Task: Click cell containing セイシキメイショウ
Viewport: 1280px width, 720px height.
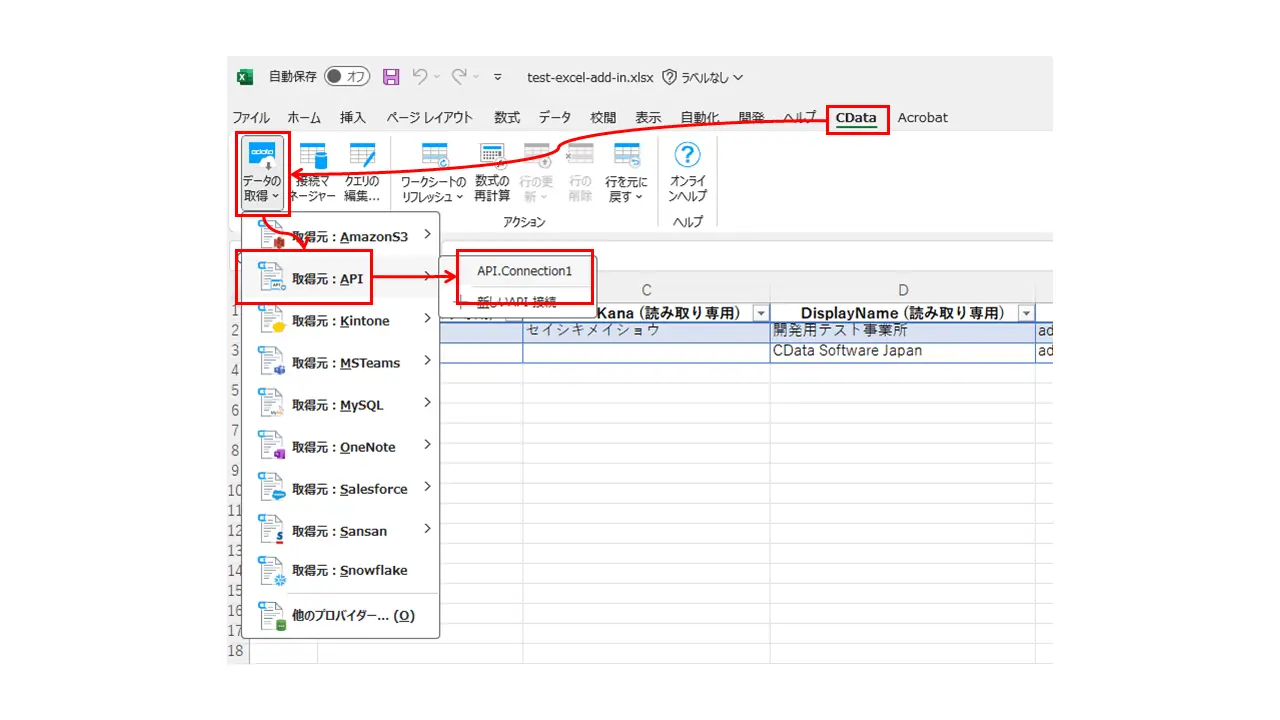Action: pos(646,331)
